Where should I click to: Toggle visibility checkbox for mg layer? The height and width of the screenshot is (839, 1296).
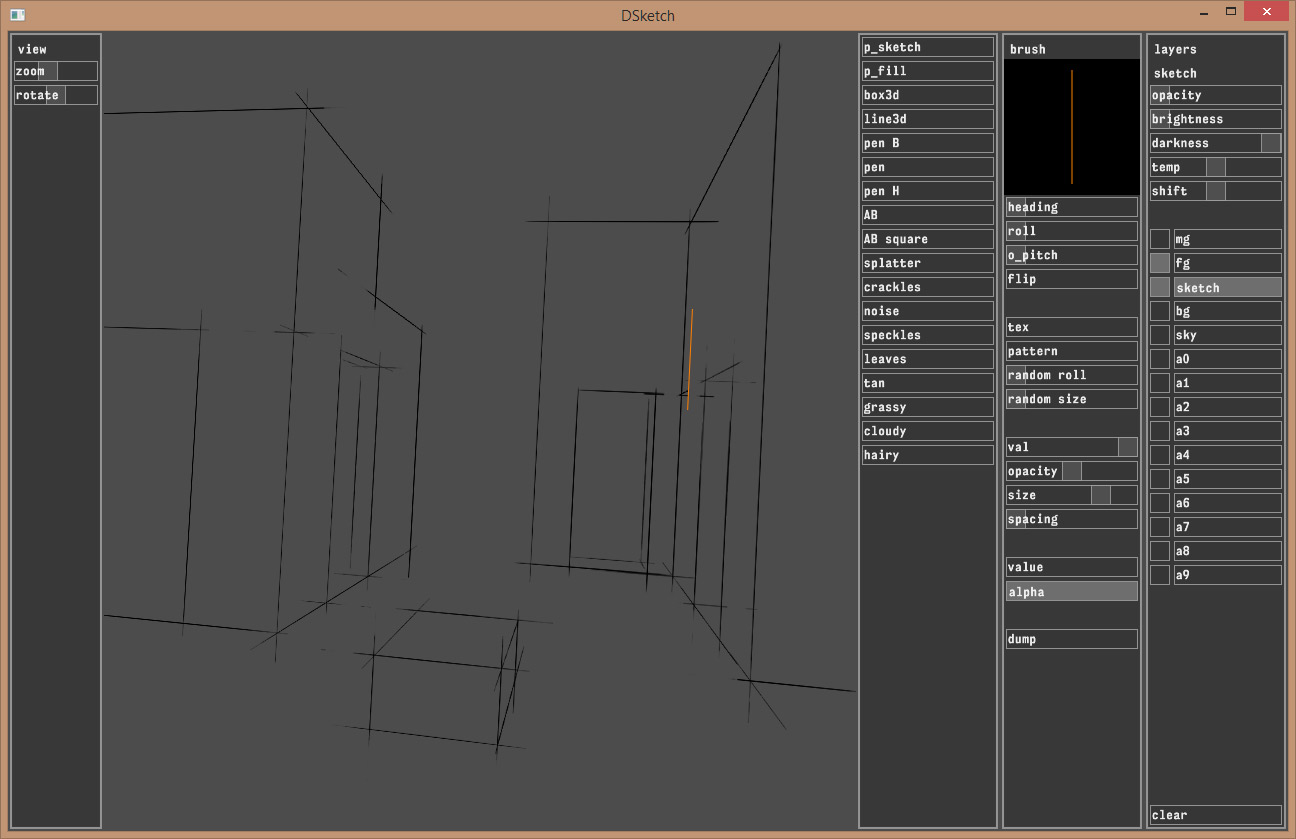pyautogui.click(x=1160, y=239)
